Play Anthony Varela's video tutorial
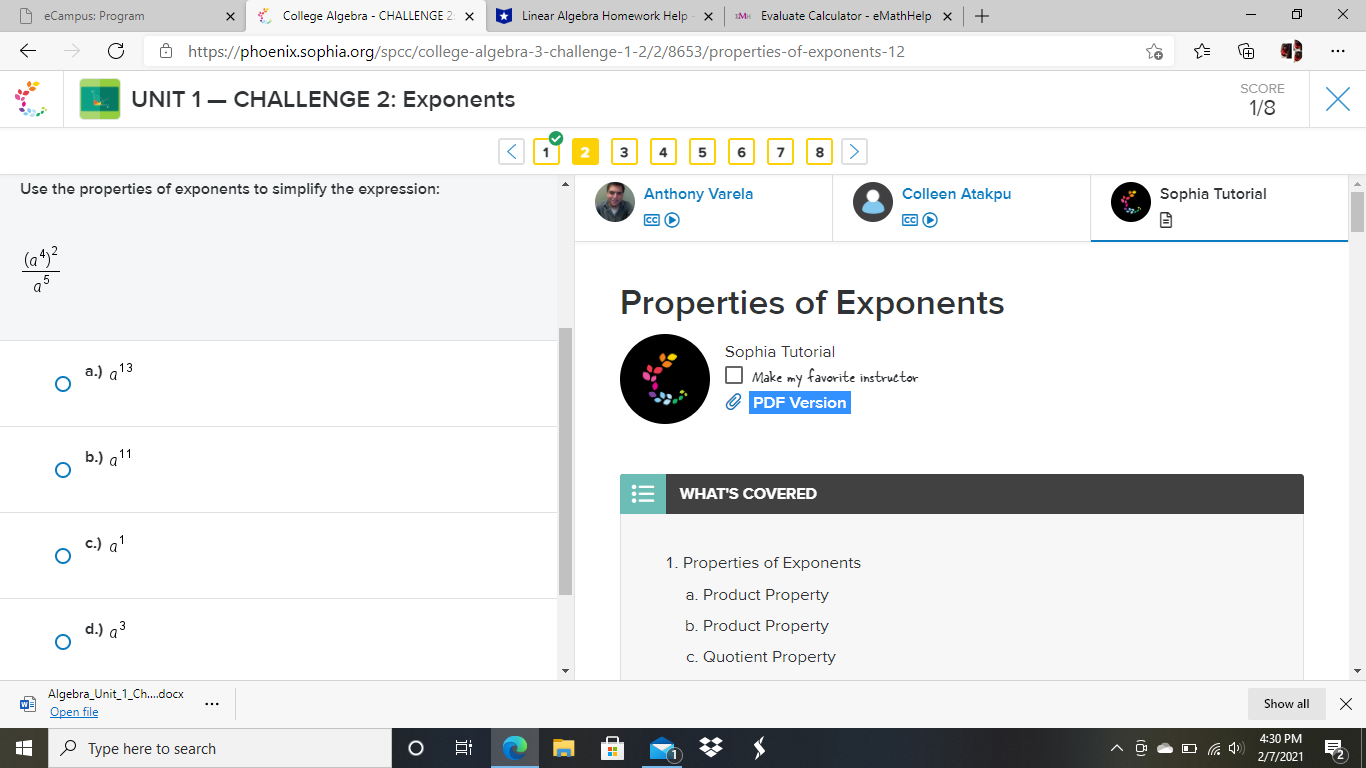The width and height of the screenshot is (1366, 768). 673,219
